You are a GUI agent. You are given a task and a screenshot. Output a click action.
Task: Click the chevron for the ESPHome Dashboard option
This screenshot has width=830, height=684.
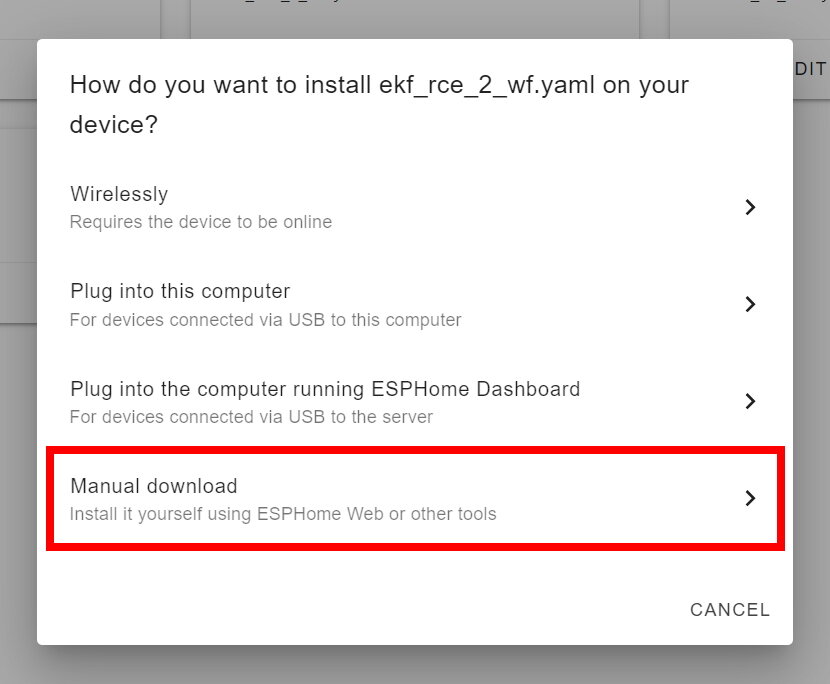tap(750, 401)
